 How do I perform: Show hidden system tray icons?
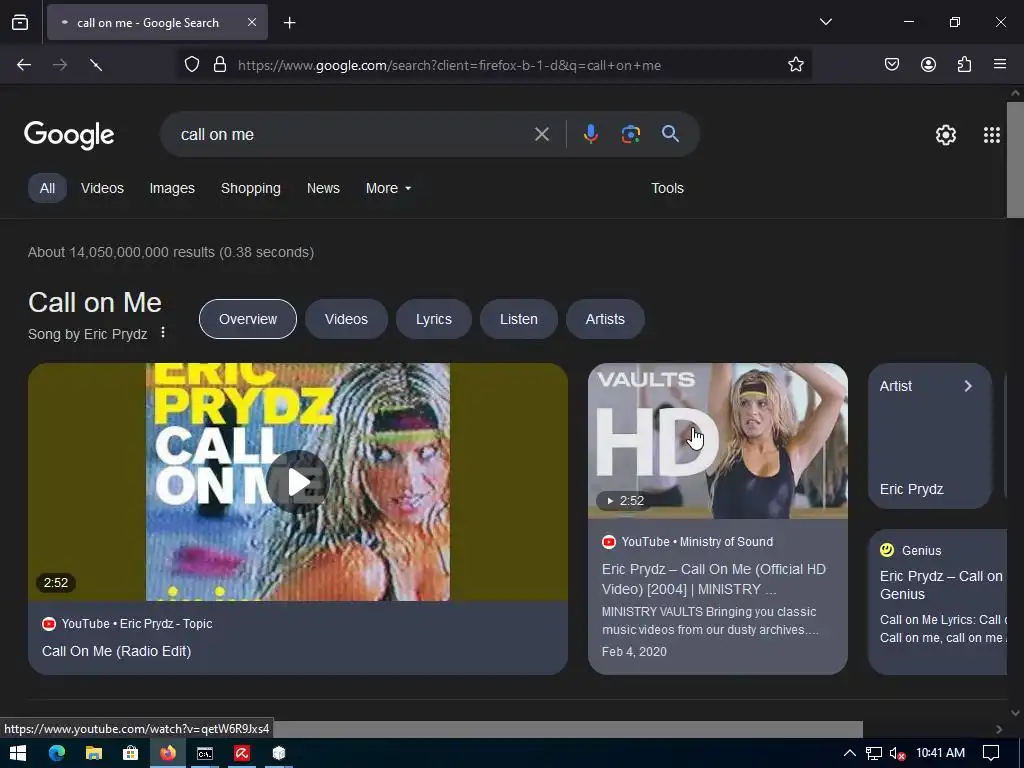(849, 753)
